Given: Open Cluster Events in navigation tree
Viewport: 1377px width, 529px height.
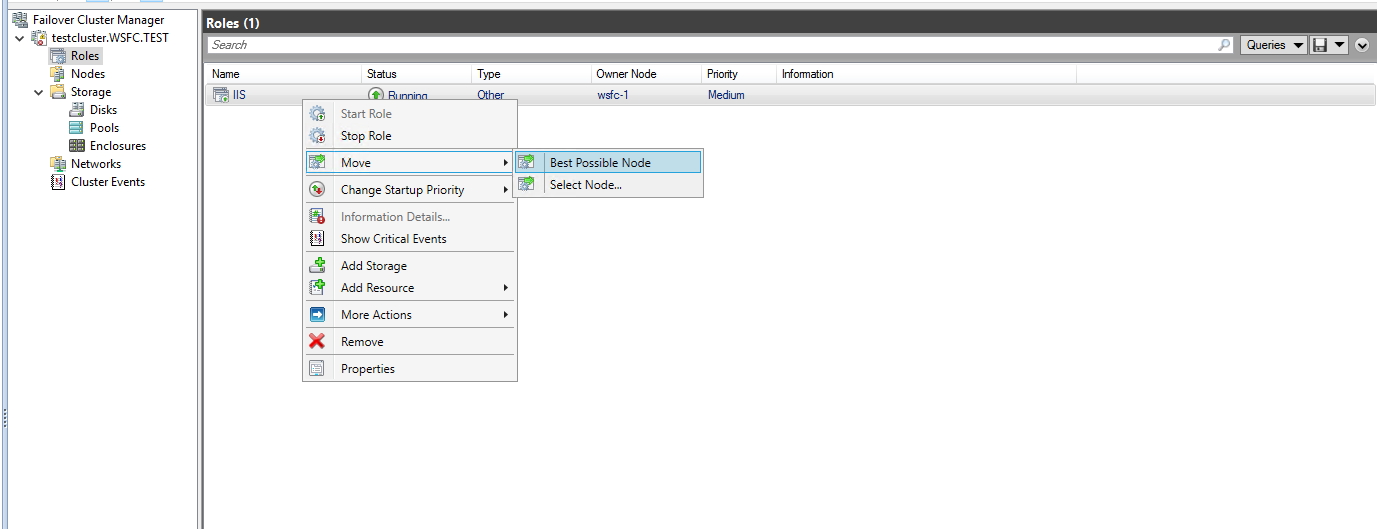Looking at the screenshot, I should [x=107, y=182].
